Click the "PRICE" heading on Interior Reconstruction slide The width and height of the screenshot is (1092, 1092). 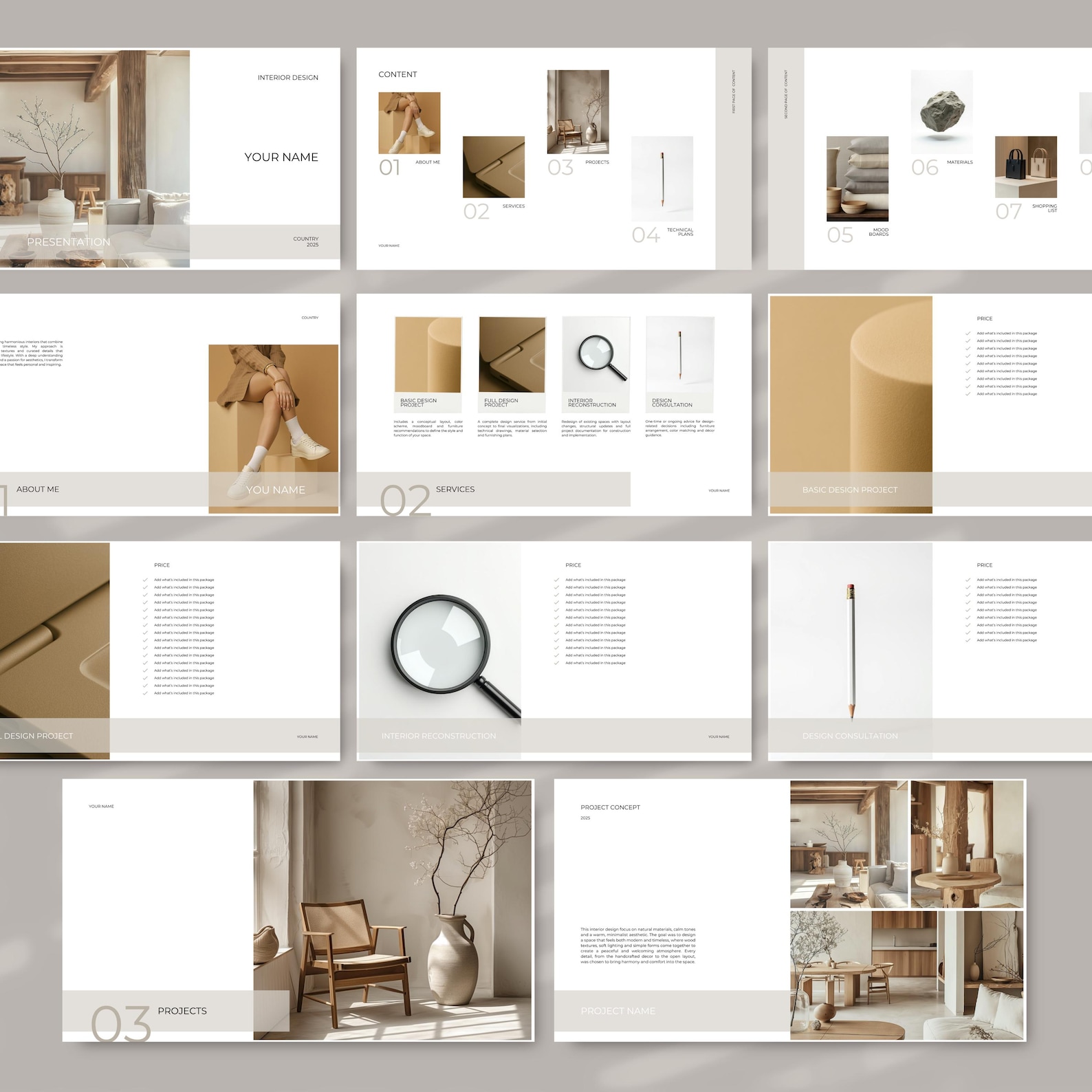(x=574, y=565)
